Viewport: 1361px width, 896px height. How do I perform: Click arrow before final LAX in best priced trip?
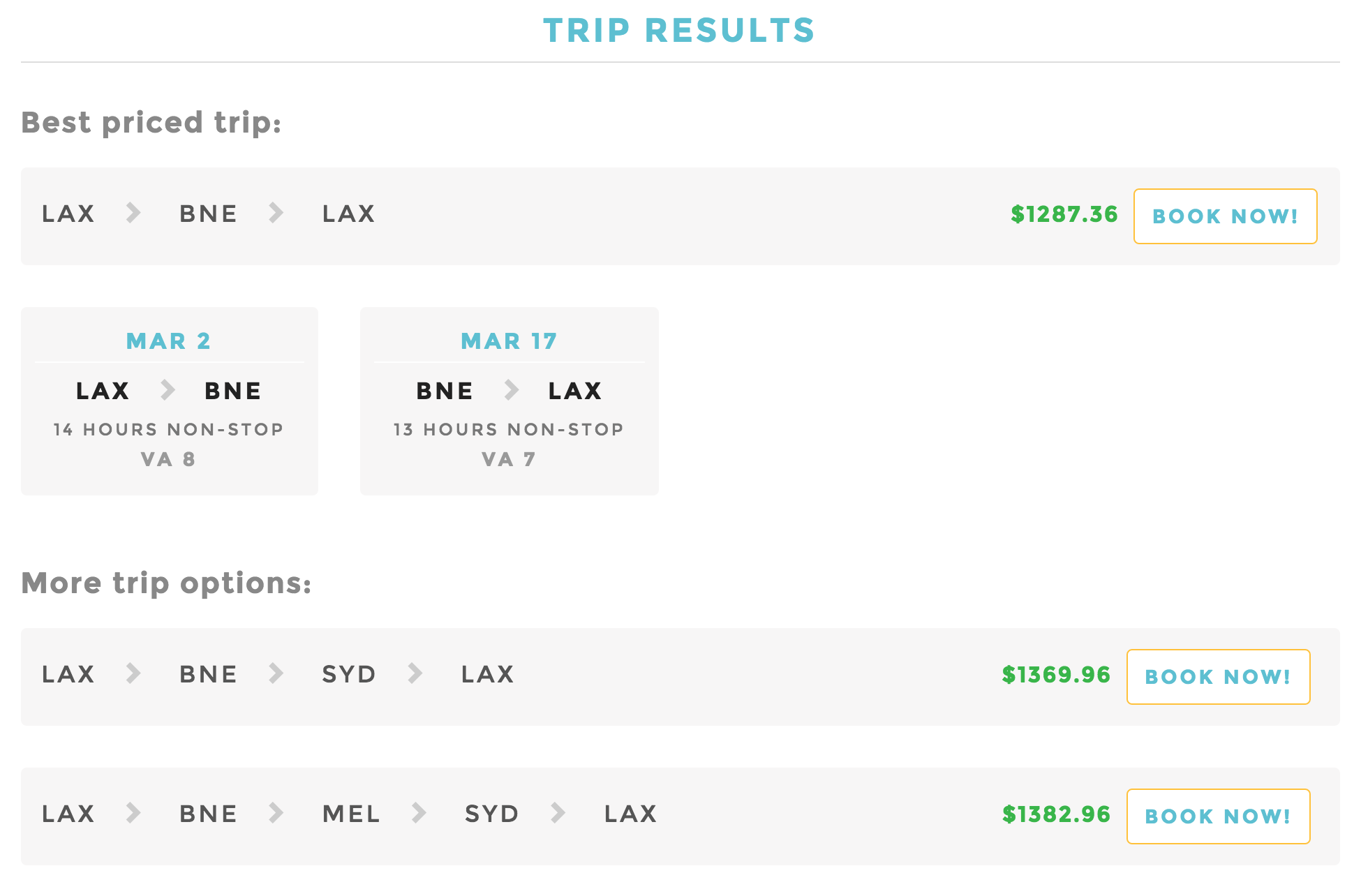click(x=276, y=213)
